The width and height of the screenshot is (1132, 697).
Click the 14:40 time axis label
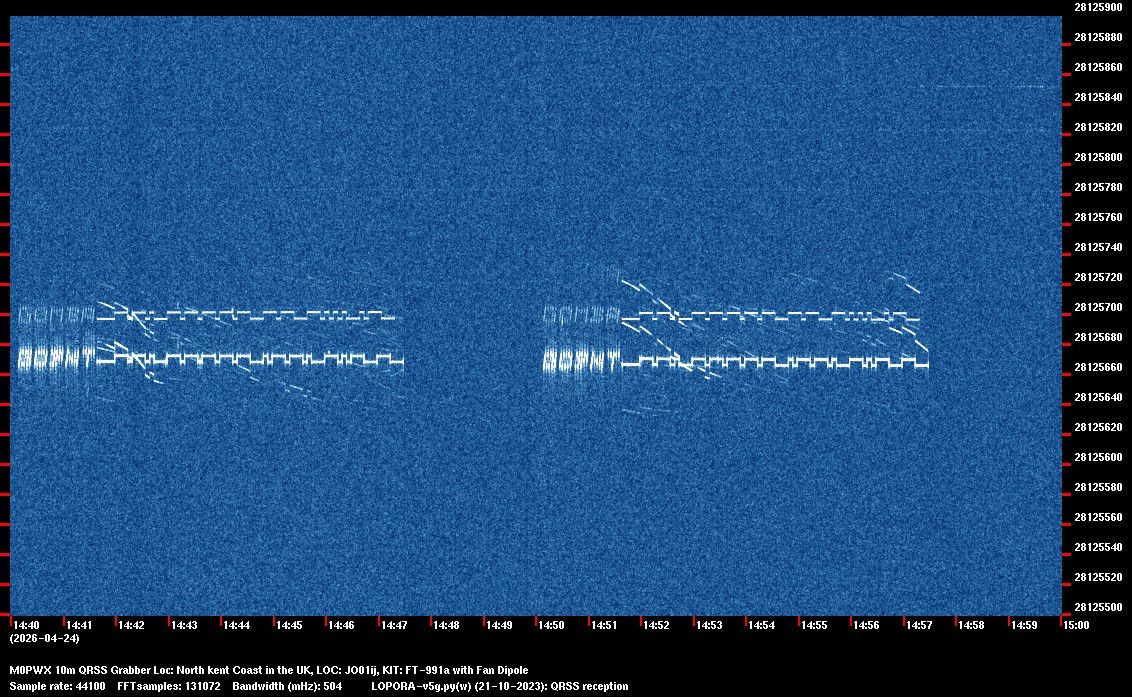(x=26, y=625)
